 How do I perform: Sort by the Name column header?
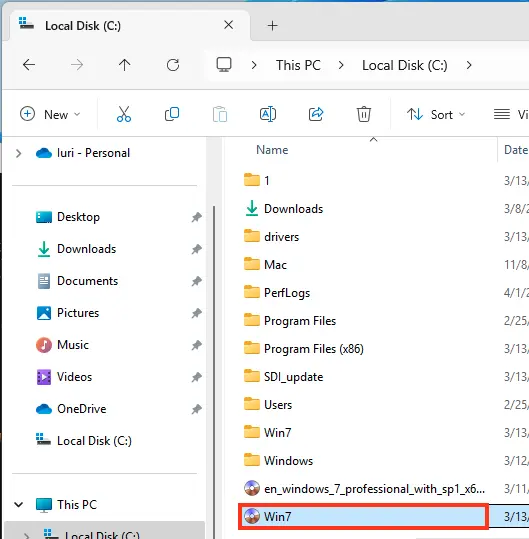pyautogui.click(x=272, y=150)
